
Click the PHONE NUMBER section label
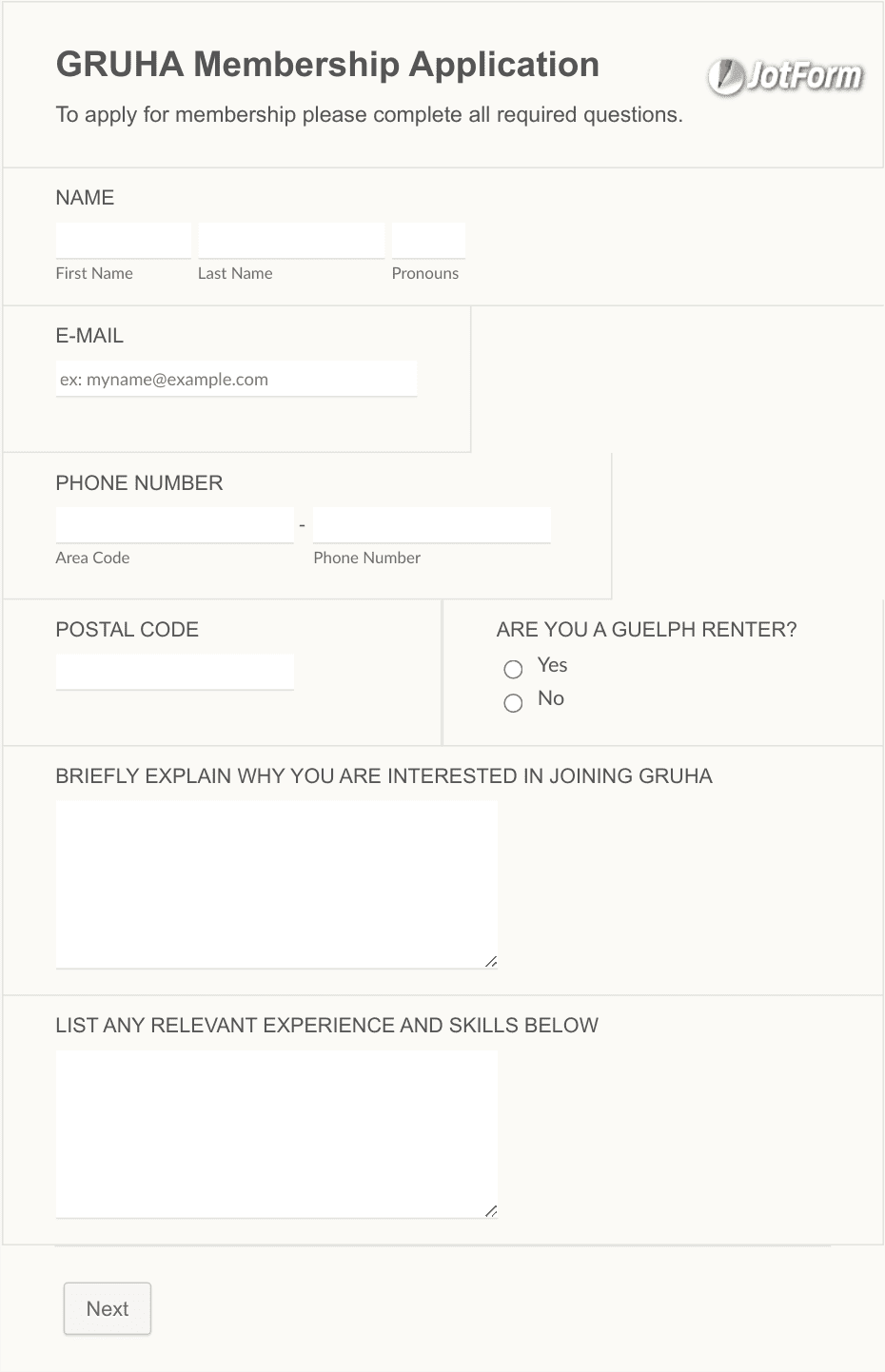coord(139,483)
